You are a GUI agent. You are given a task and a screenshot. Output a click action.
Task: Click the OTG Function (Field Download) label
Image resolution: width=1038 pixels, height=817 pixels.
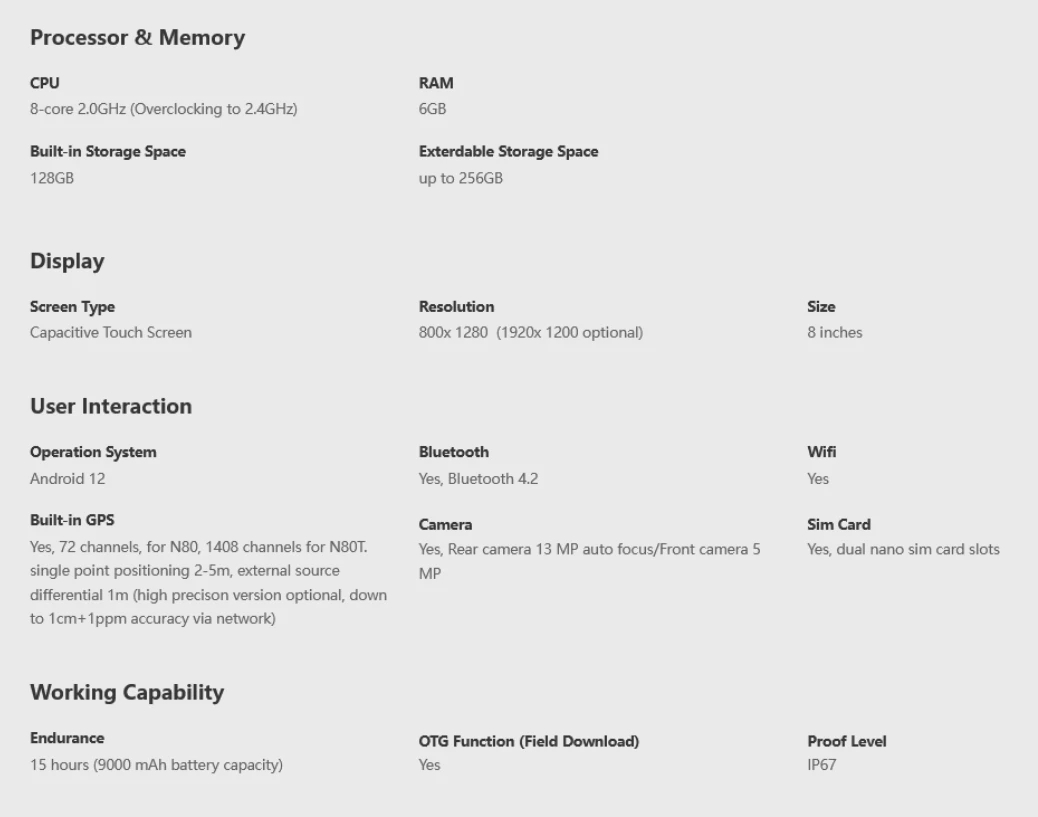click(528, 741)
